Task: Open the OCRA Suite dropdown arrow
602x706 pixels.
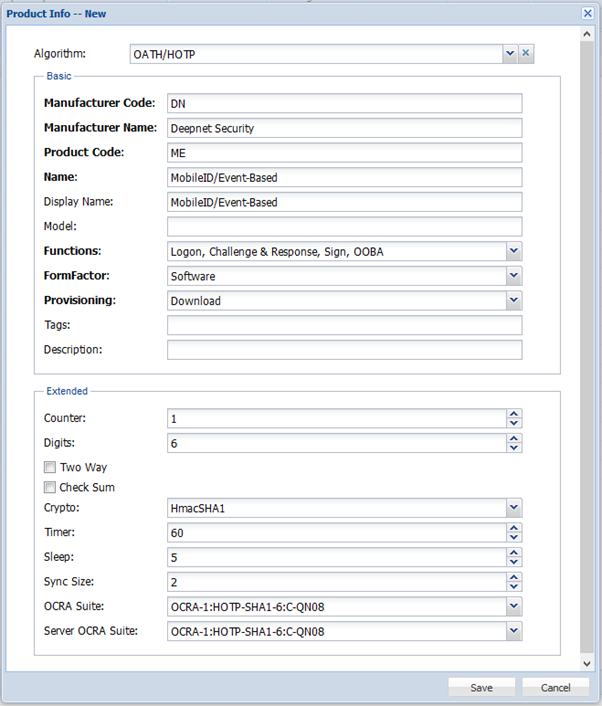Action: coord(514,606)
